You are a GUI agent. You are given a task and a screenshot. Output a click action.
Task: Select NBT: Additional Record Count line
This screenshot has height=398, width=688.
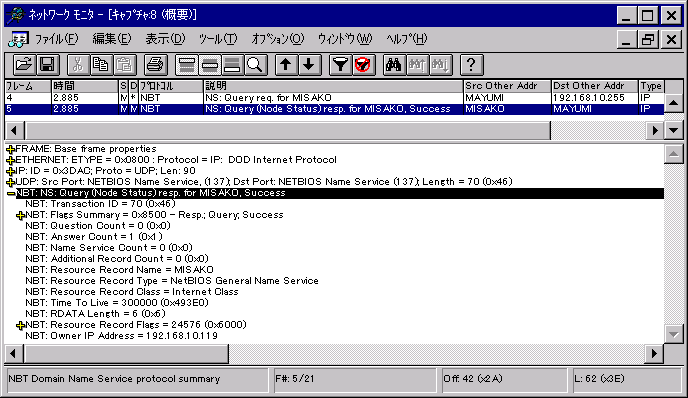tap(117, 259)
